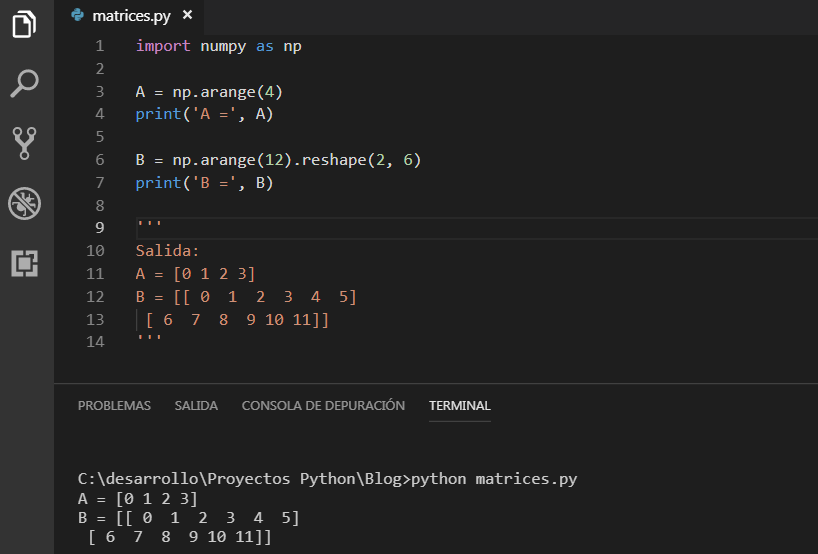Open the Search view in sidebar
Viewport: 818px width, 554px height.
coord(24,83)
